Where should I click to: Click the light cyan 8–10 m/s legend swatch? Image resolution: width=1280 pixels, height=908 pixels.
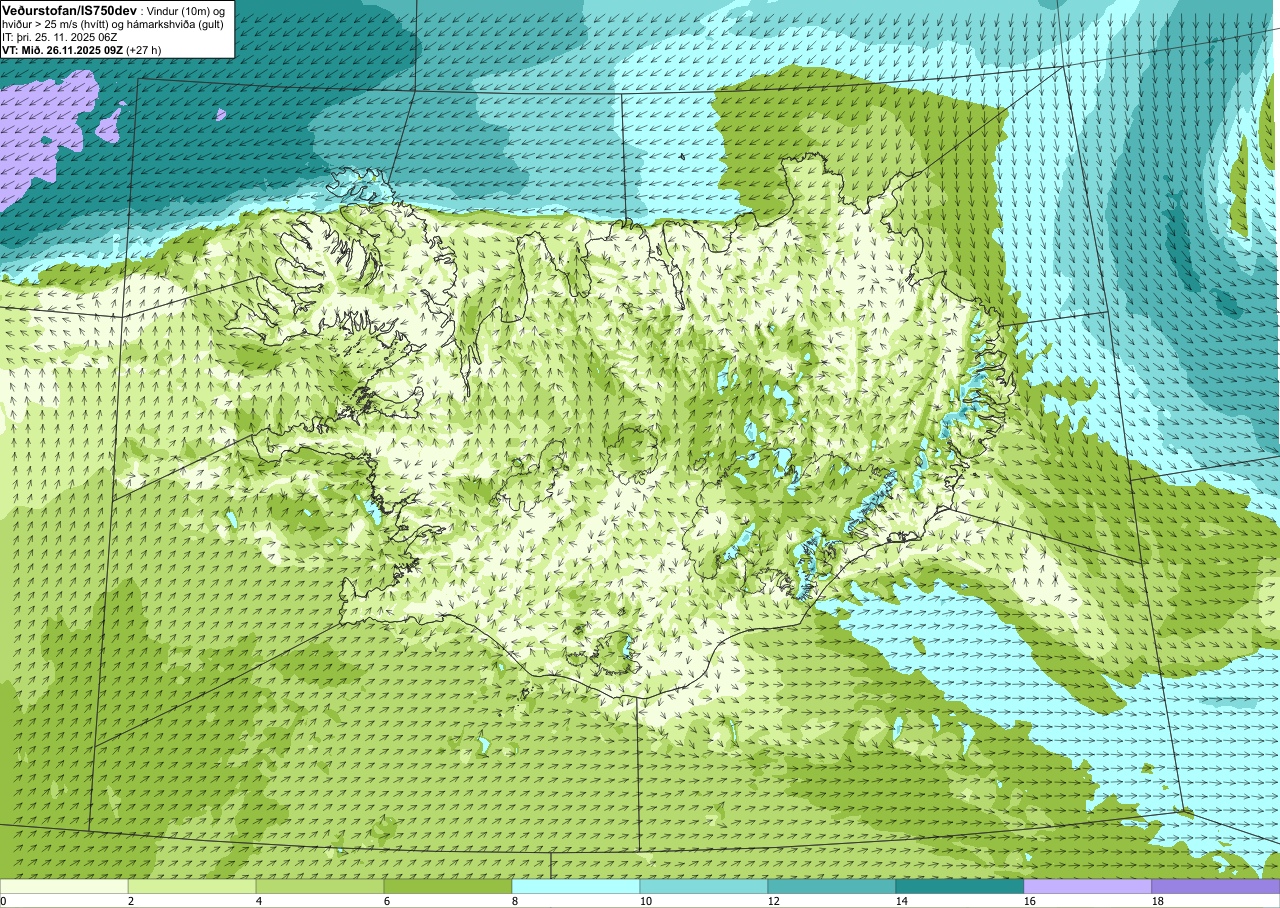(576, 886)
